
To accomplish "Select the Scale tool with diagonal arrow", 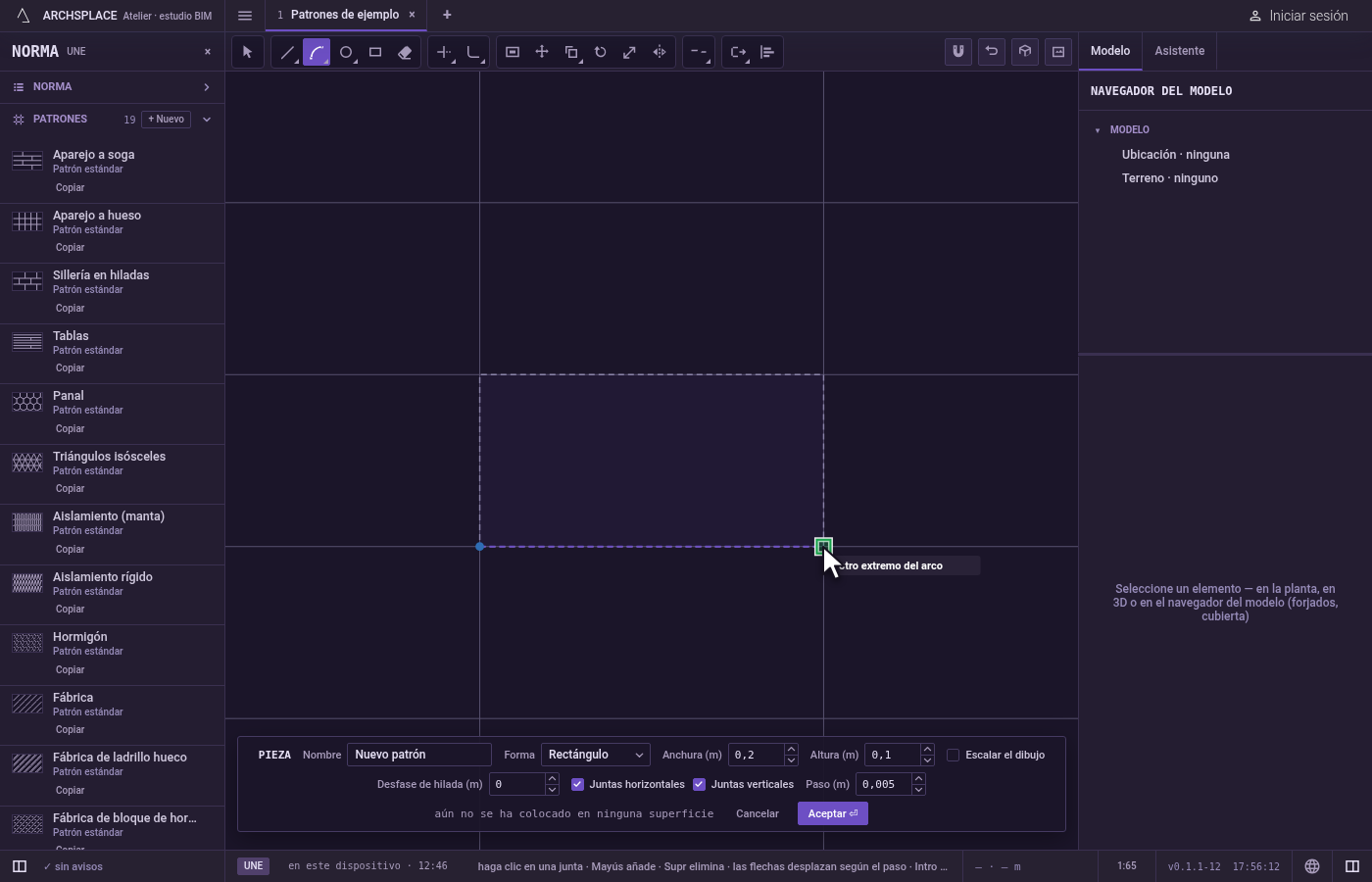I will click(x=630, y=52).
